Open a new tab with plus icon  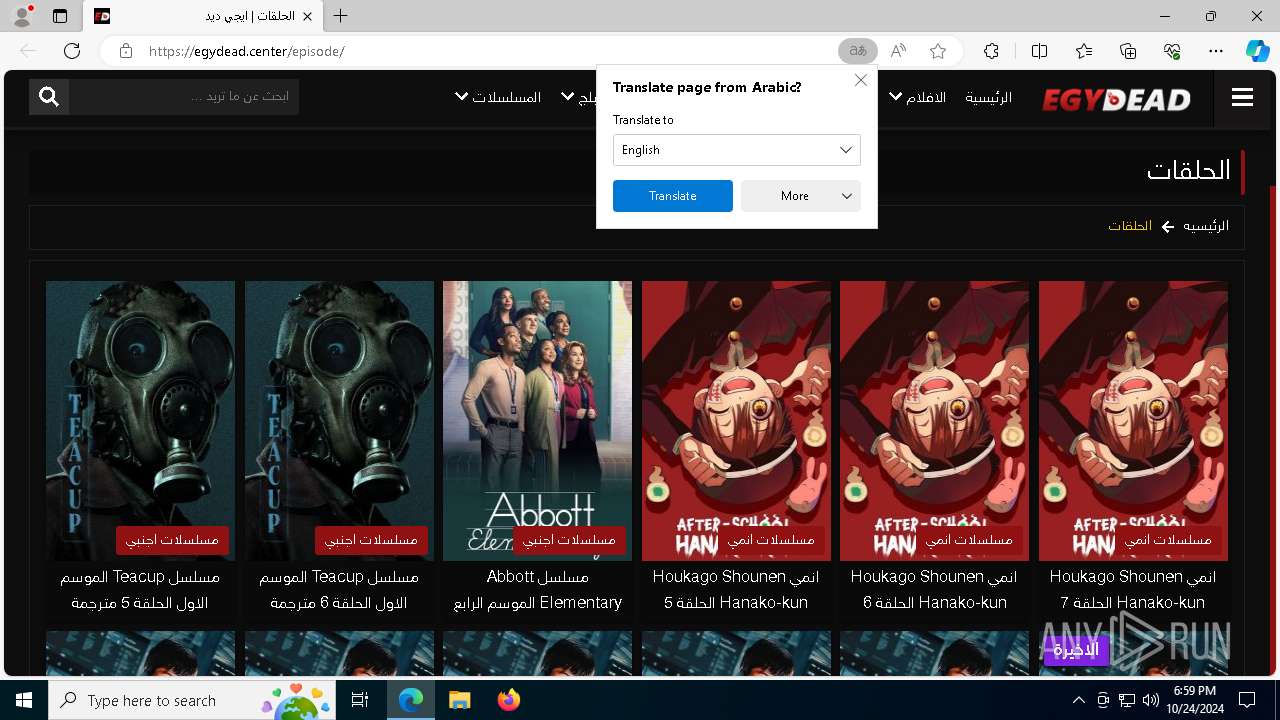[x=341, y=16]
